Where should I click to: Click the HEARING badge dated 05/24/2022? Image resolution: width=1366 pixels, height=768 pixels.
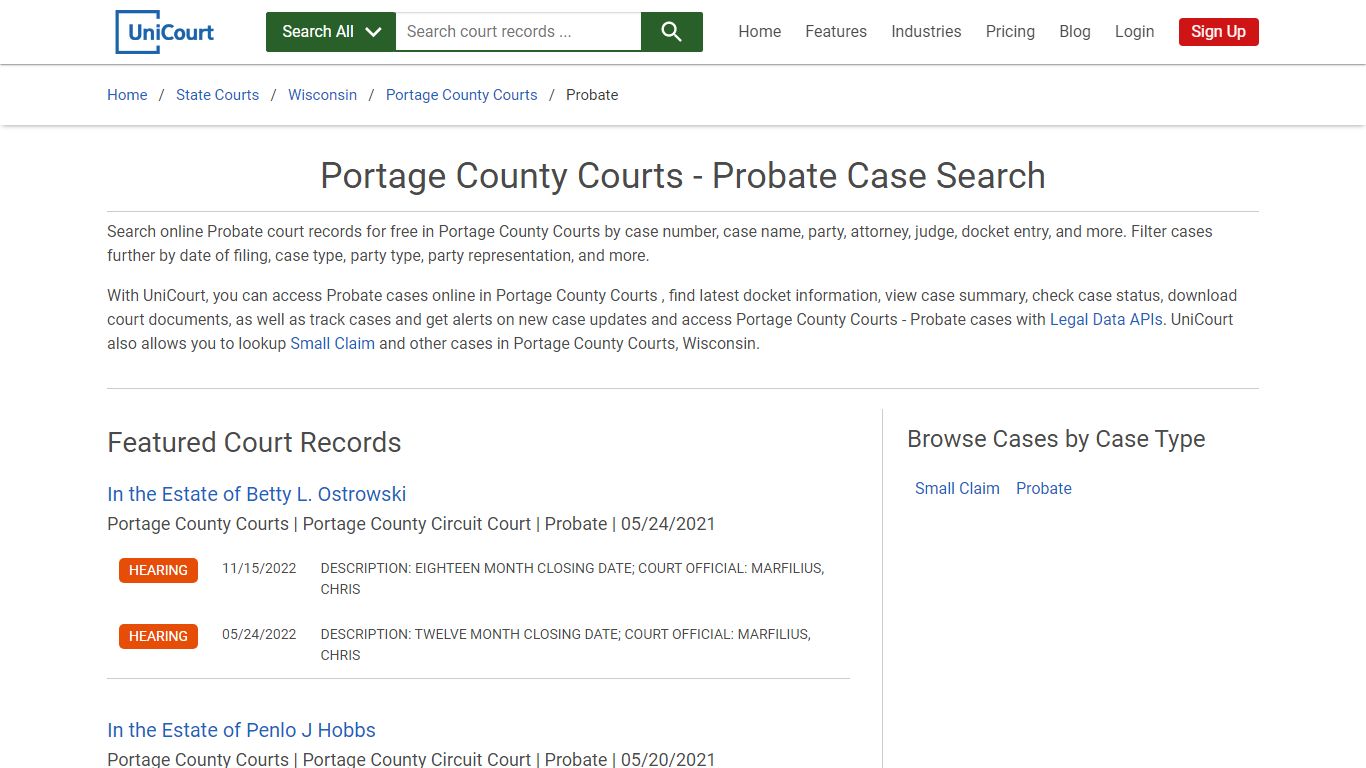tap(158, 636)
